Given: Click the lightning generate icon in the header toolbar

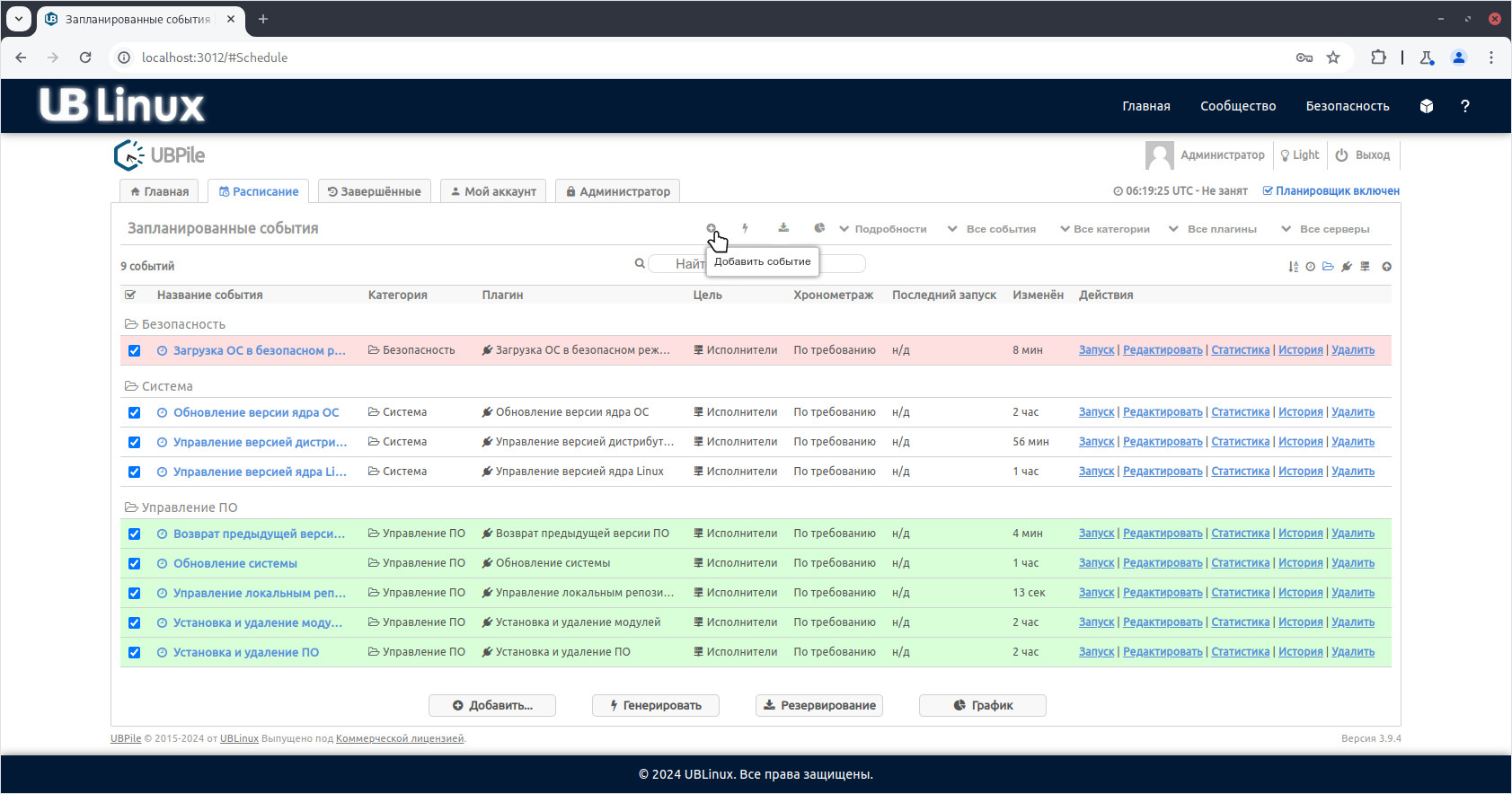Looking at the screenshot, I should tap(745, 228).
